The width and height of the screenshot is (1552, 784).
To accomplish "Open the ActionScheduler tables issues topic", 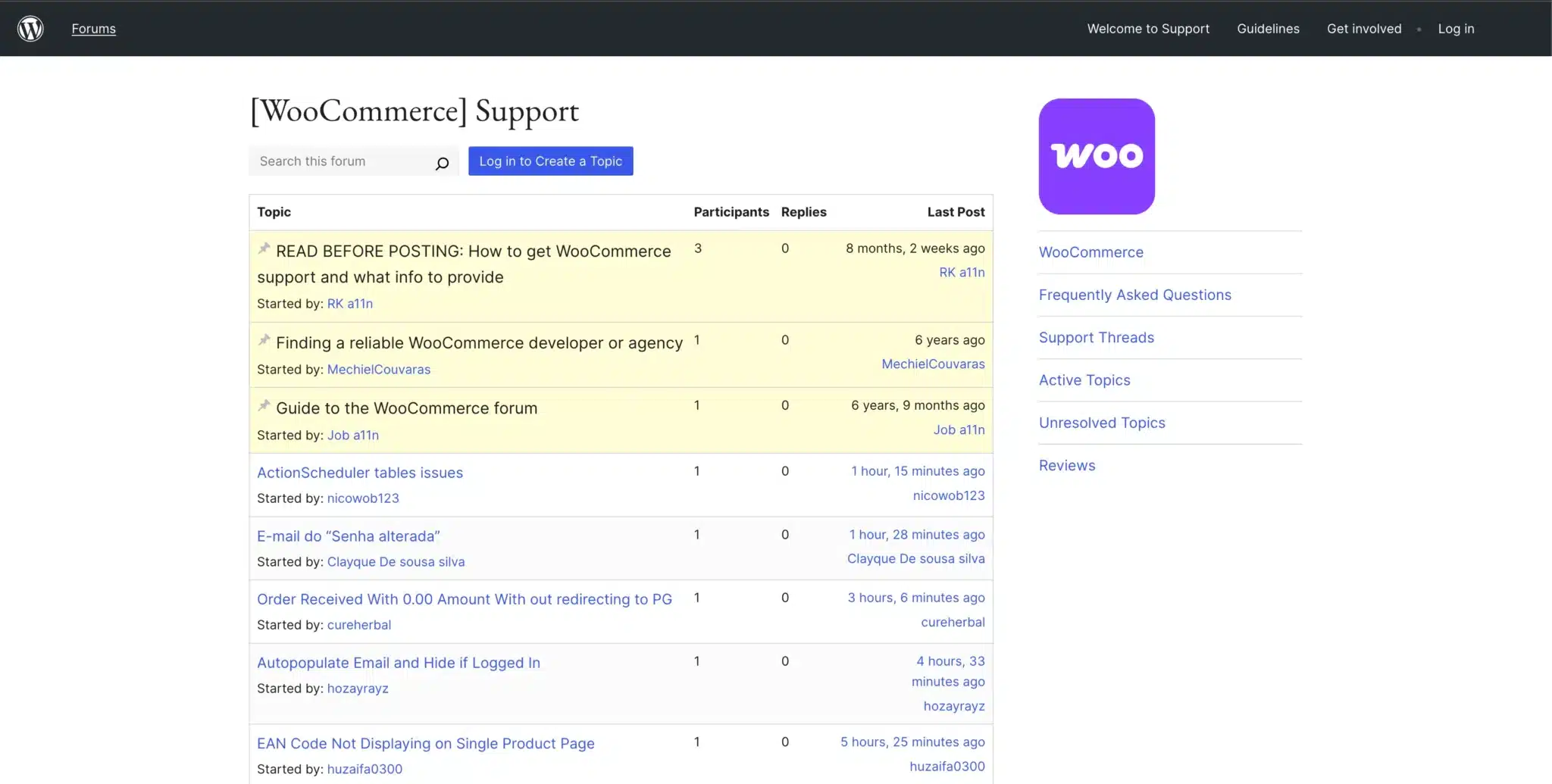I will point(359,472).
